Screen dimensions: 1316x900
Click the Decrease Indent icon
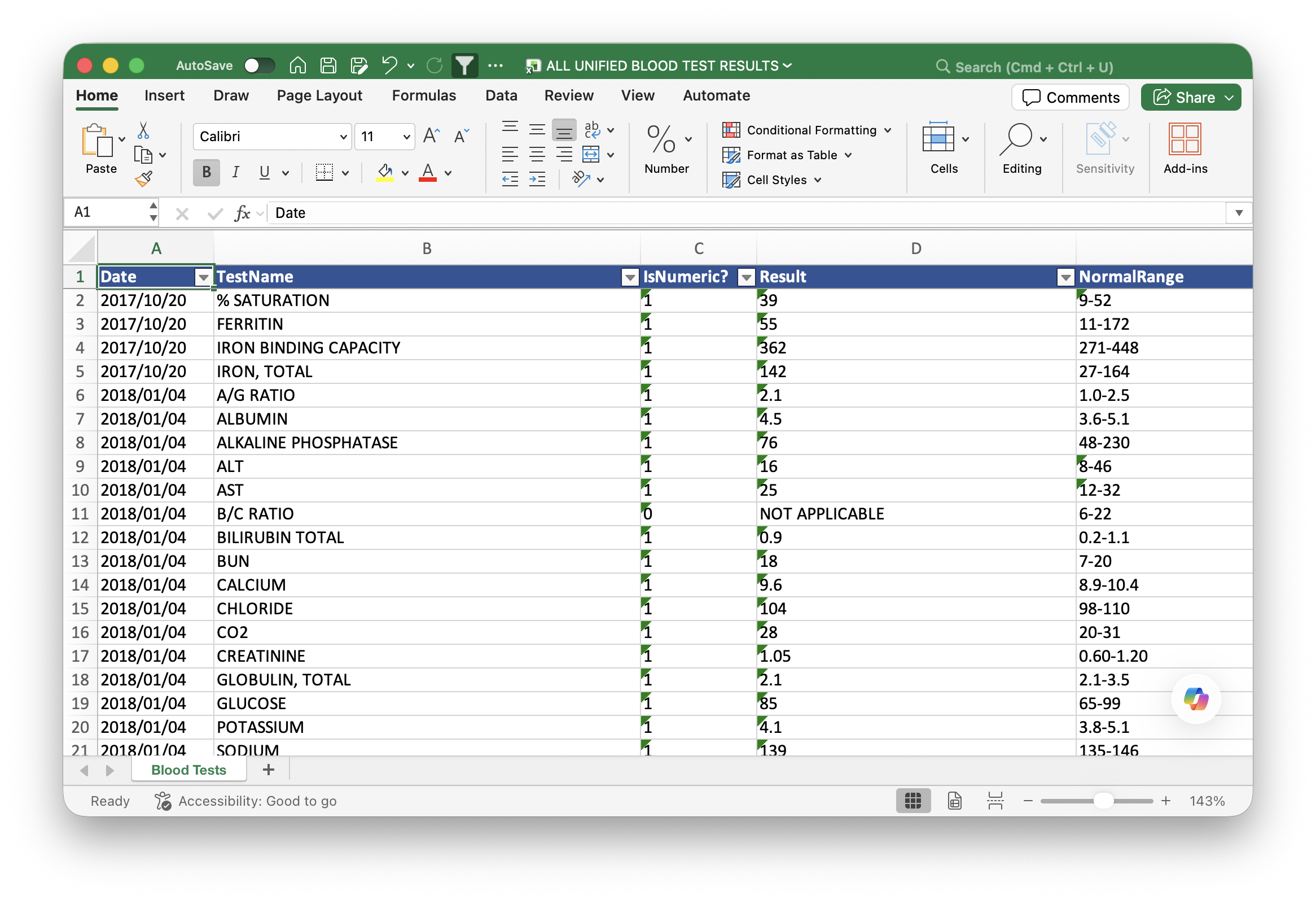(x=510, y=180)
